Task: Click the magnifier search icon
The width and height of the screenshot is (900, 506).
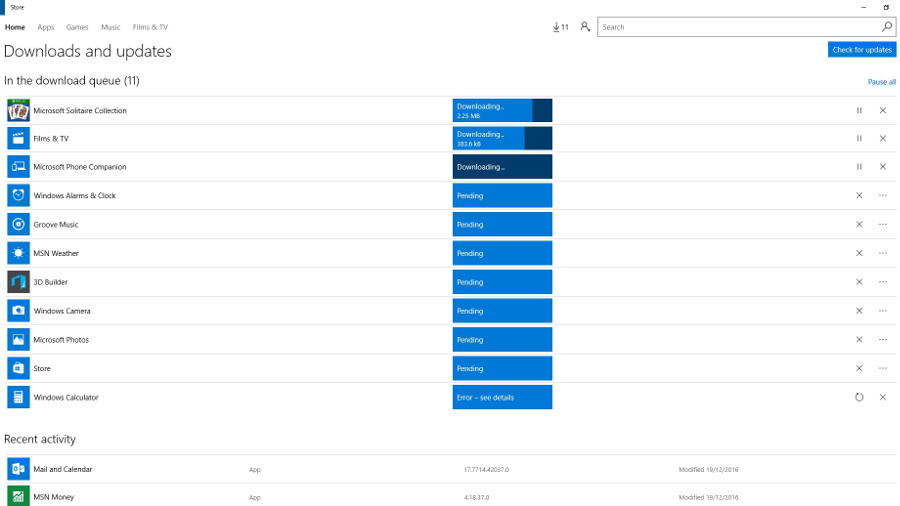Action: (x=887, y=27)
